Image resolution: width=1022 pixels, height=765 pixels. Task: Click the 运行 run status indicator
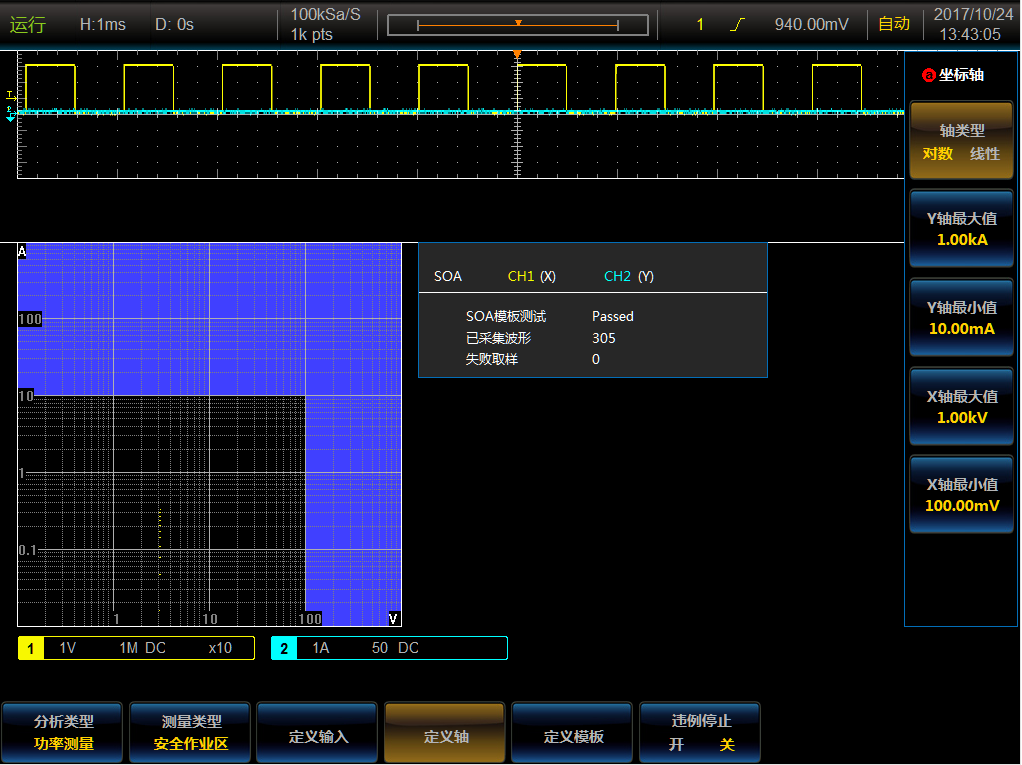coord(28,25)
